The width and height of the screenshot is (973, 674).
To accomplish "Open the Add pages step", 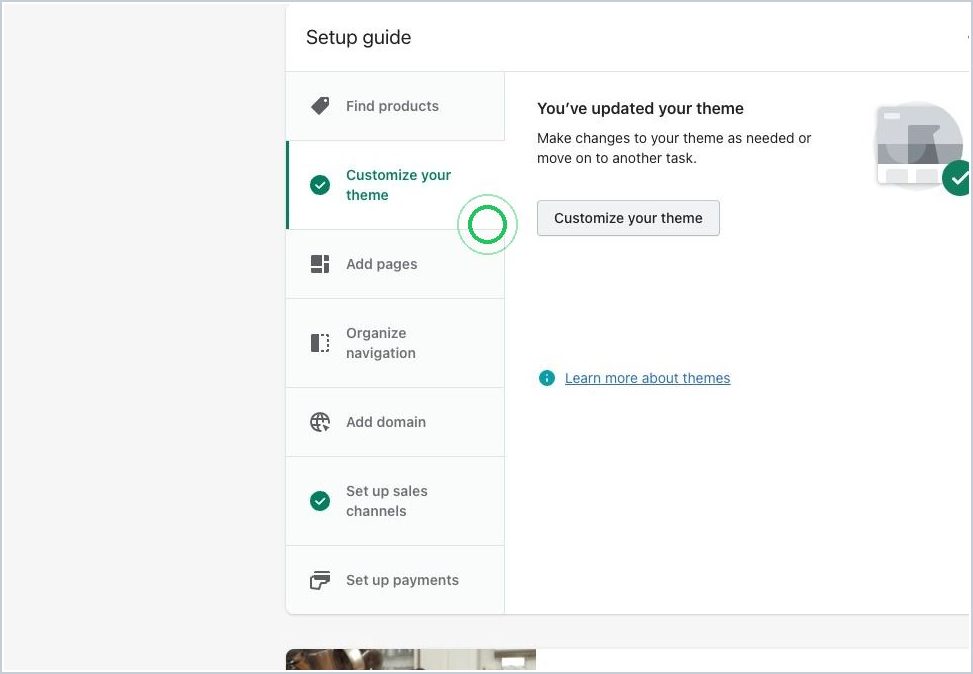I will [x=395, y=264].
